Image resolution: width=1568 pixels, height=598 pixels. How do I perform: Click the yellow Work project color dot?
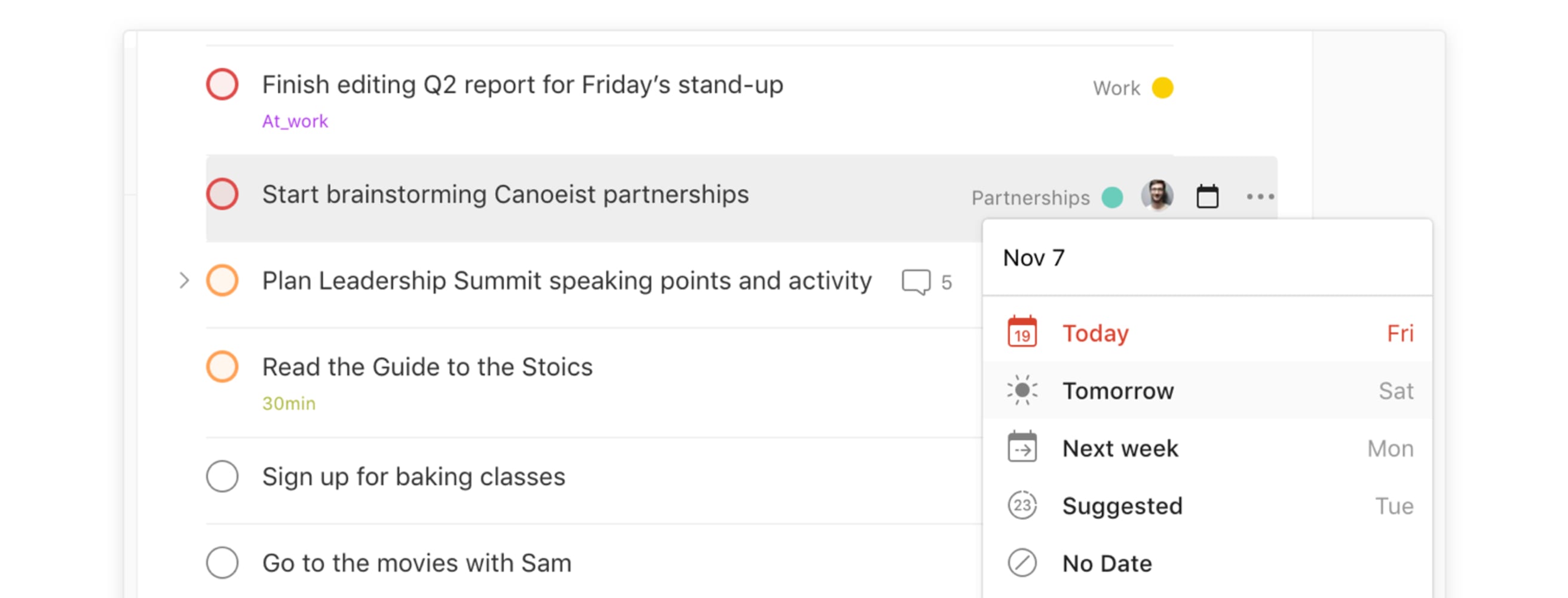pyautogui.click(x=1162, y=88)
